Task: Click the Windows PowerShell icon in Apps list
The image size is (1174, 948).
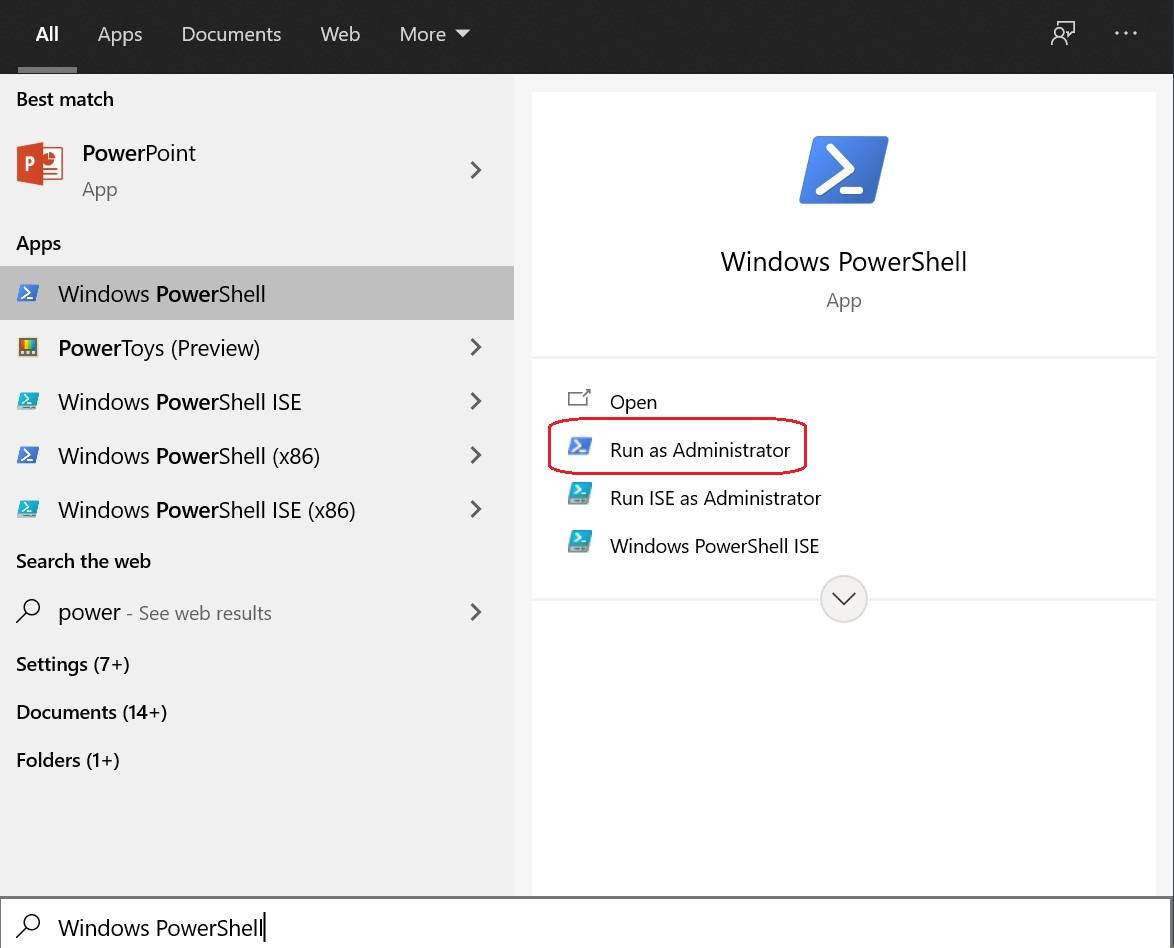Action: pos(28,293)
